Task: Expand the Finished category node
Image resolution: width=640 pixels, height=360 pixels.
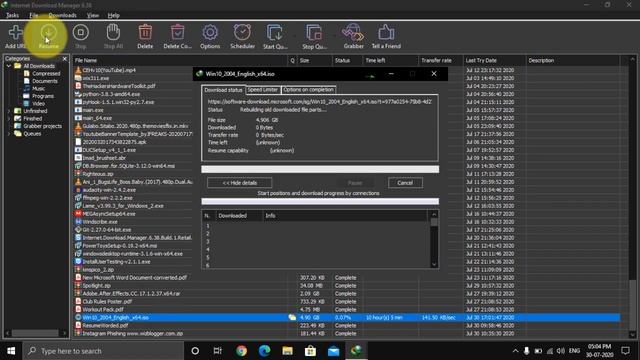Action: point(9,118)
